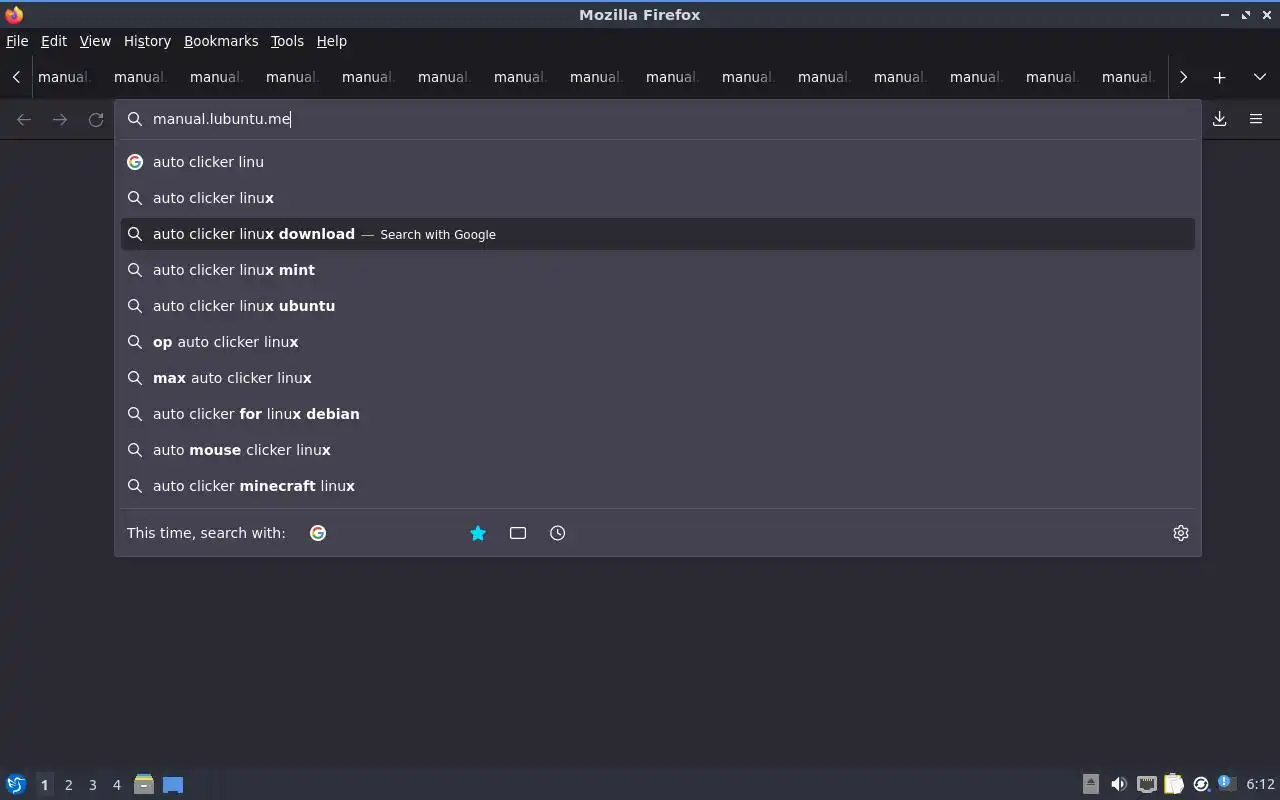This screenshot has height=800, width=1280.
Task: Open search settings gear icon
Action: pyautogui.click(x=1181, y=533)
